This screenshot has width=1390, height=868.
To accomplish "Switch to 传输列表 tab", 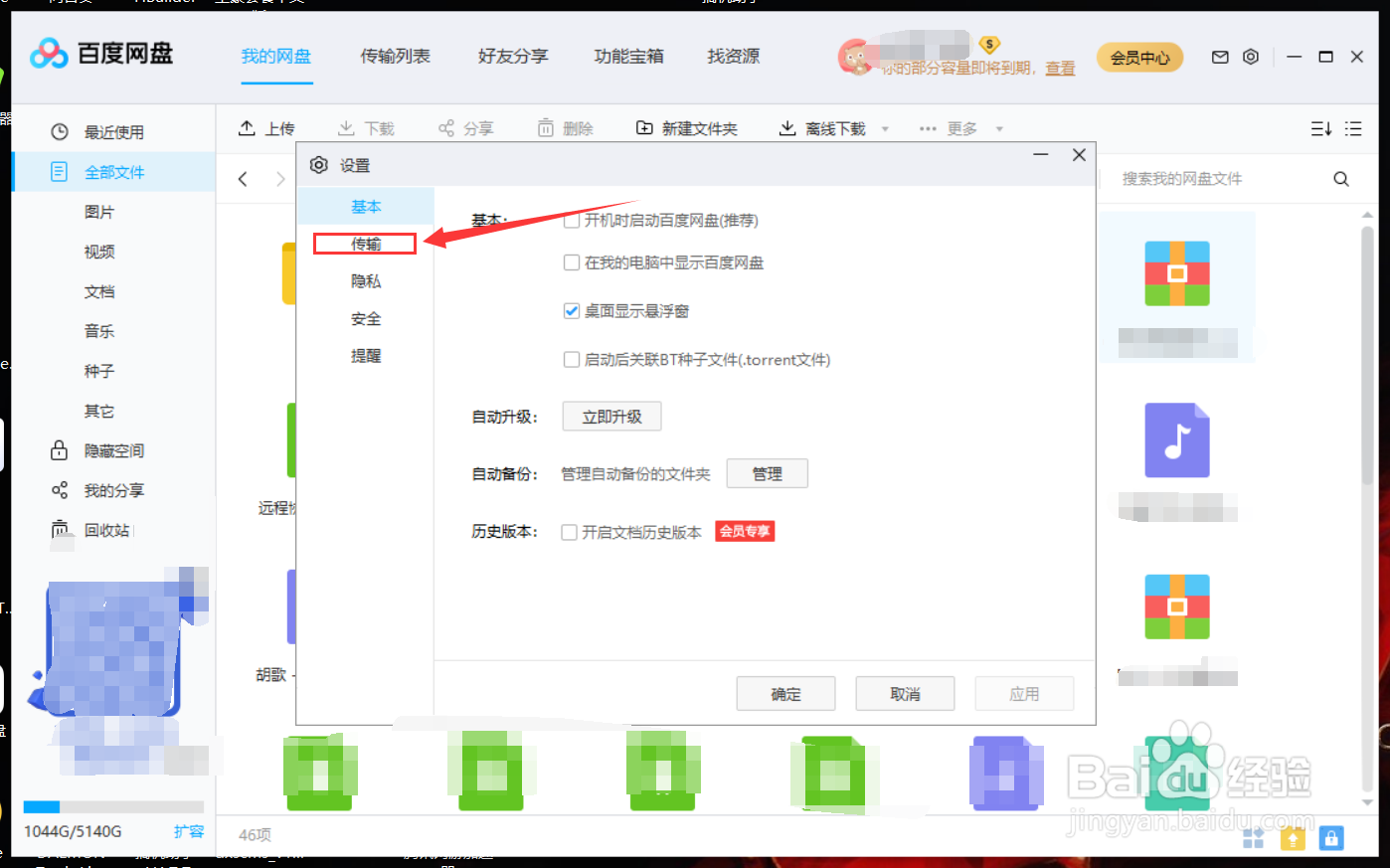I will (395, 56).
